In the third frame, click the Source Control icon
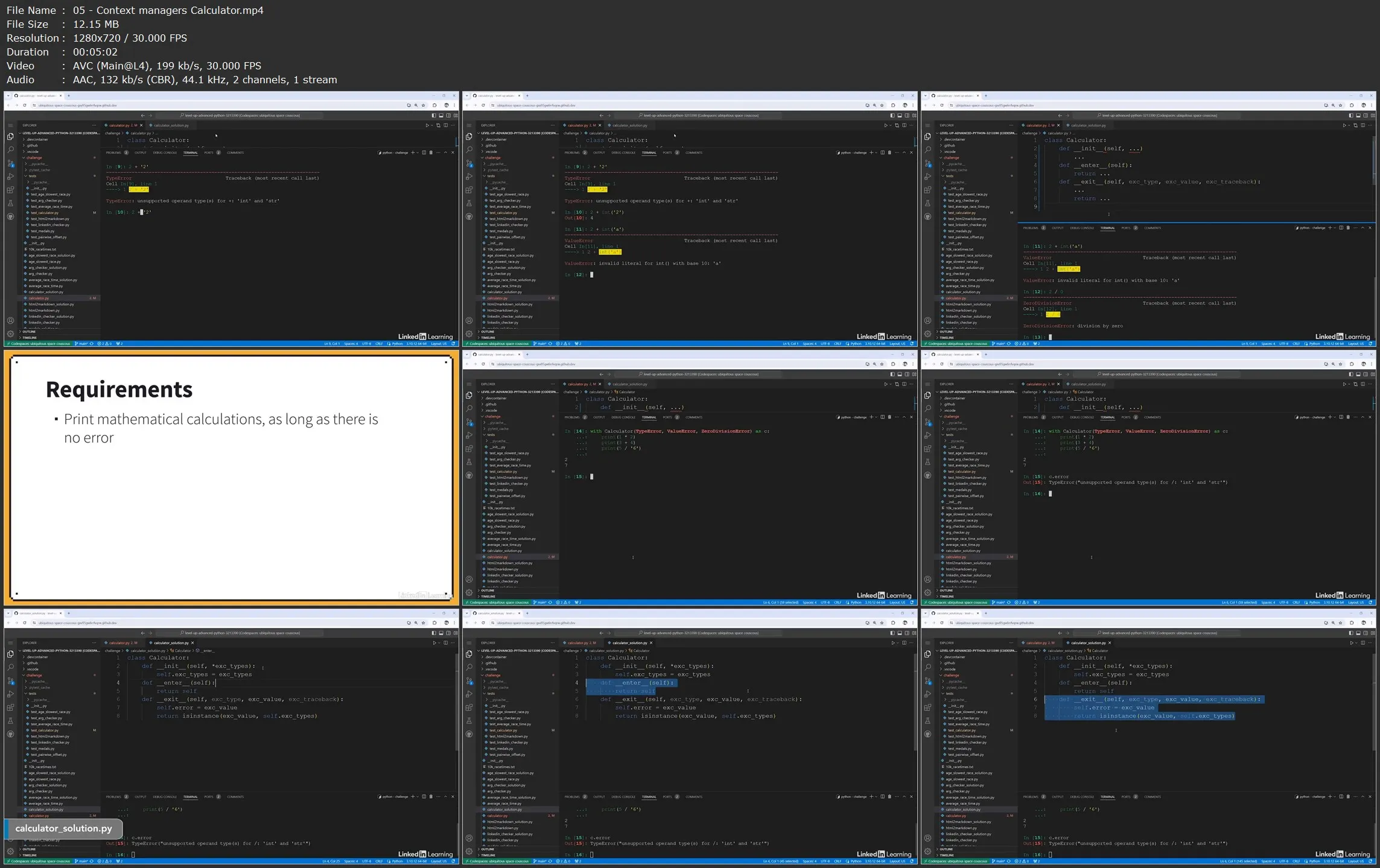 pyautogui.click(x=927, y=163)
